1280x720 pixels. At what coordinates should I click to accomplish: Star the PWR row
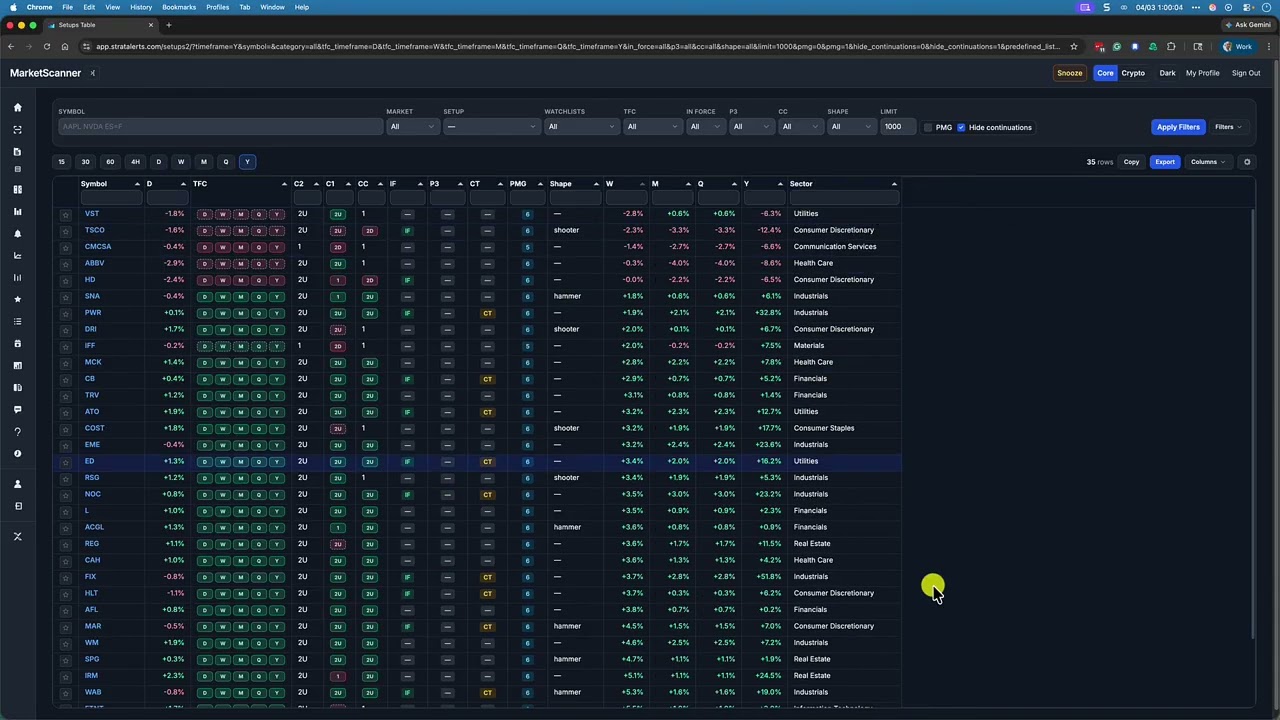pyautogui.click(x=66, y=313)
